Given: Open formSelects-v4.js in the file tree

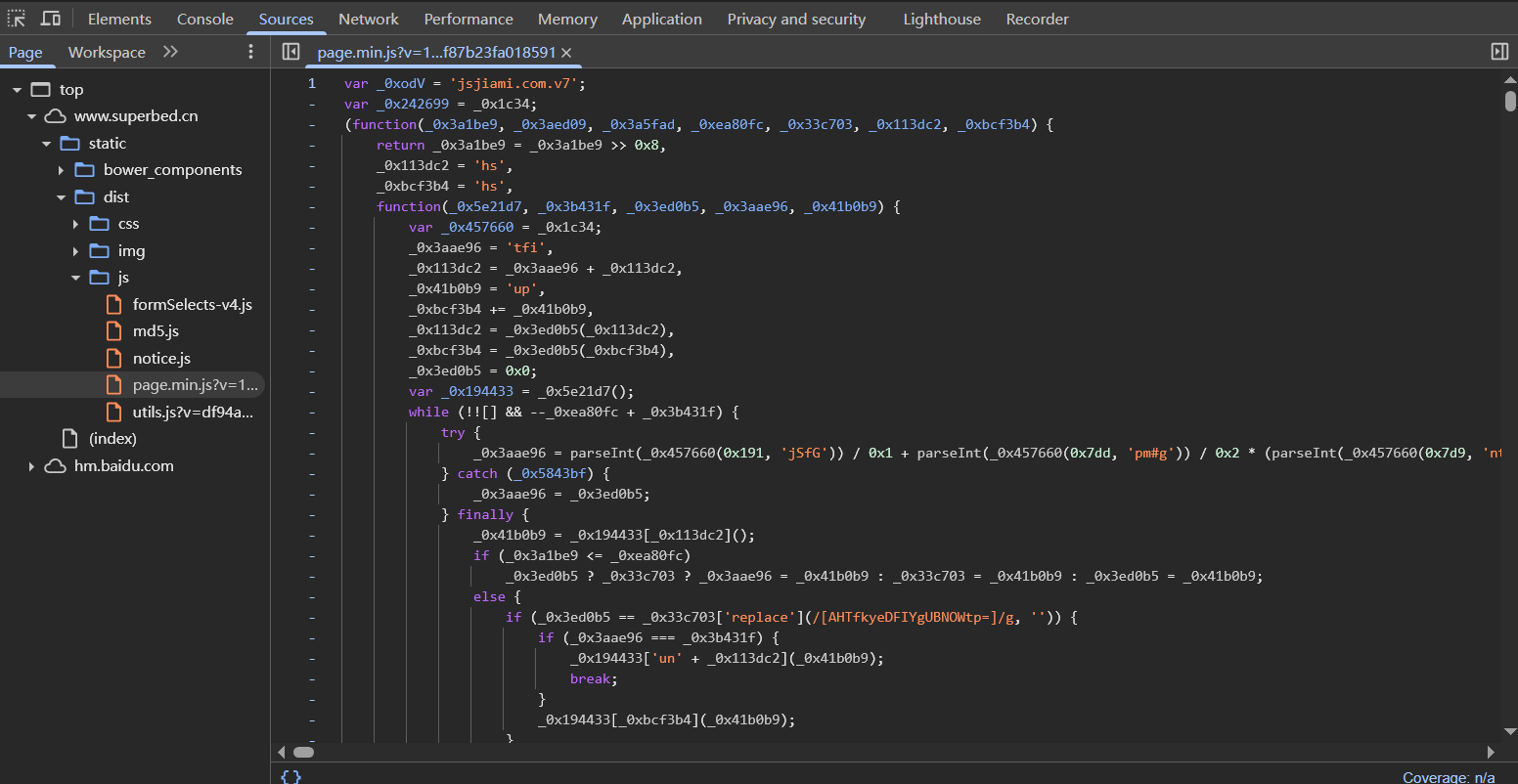Looking at the screenshot, I should tap(192, 305).
